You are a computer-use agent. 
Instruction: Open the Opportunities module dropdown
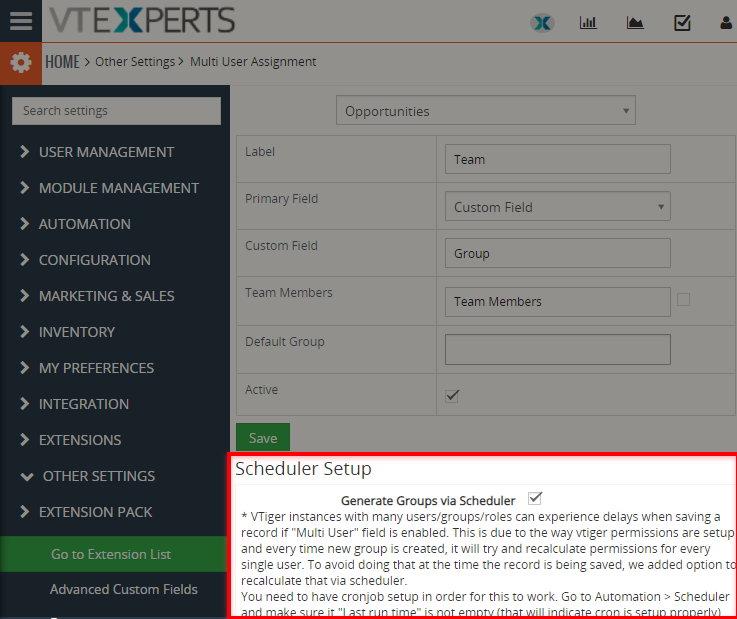coord(486,110)
